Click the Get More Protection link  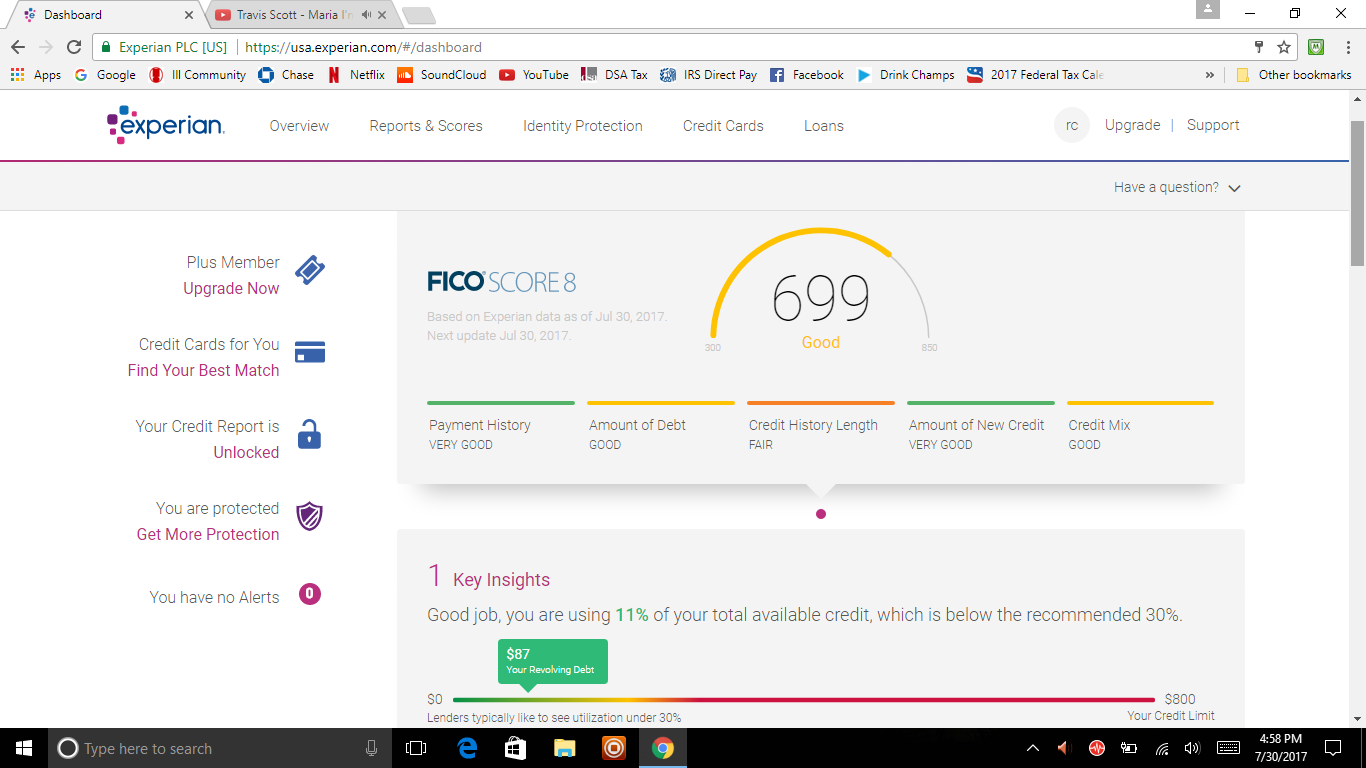coord(208,534)
